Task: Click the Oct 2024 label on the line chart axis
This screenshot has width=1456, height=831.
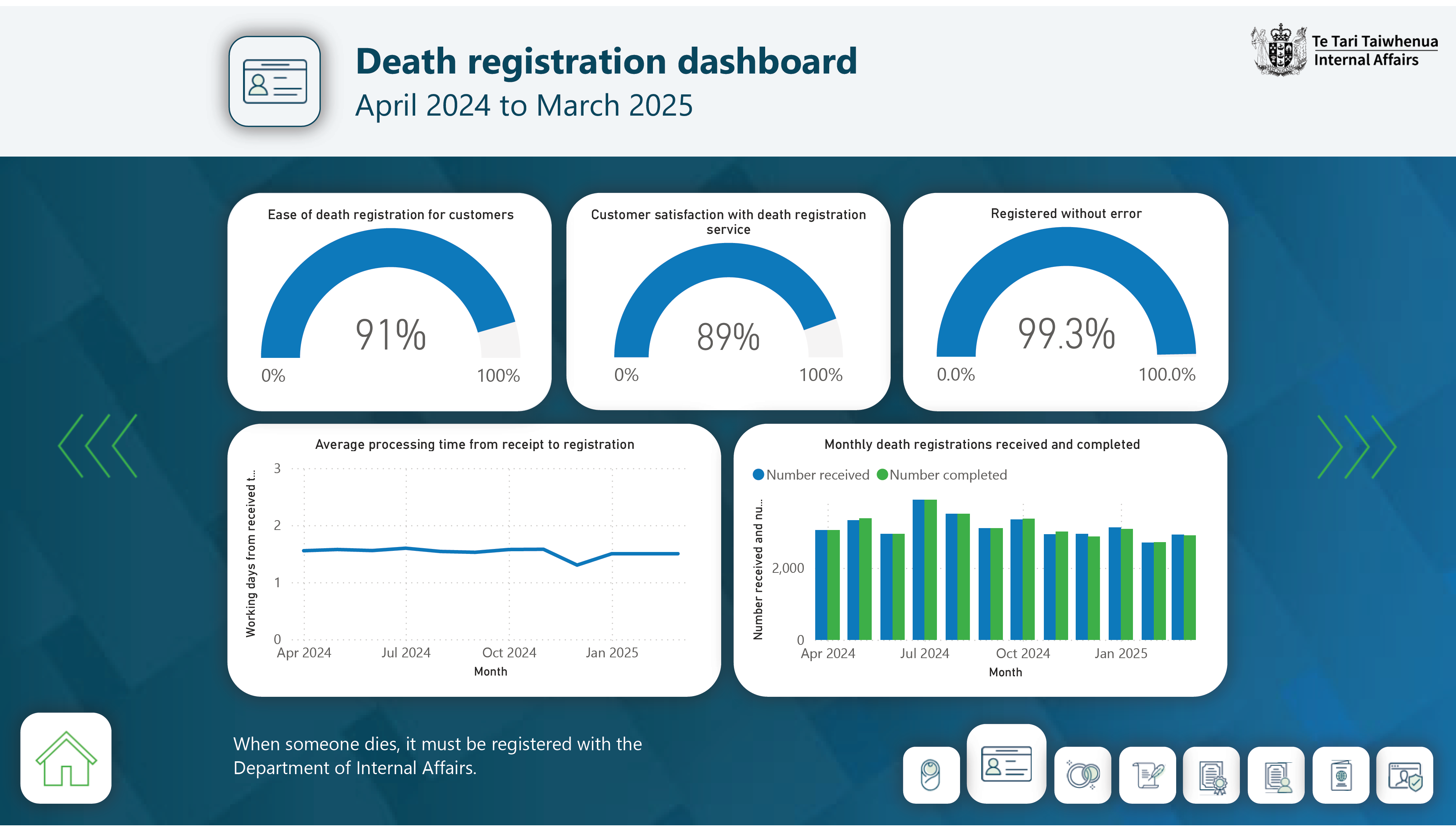Action: pos(509,653)
